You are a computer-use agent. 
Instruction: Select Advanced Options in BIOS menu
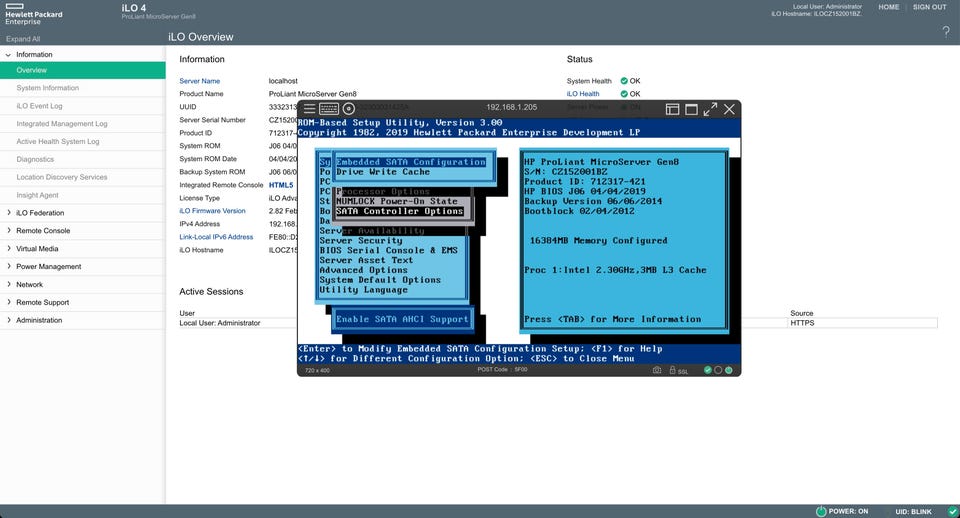pos(363,270)
